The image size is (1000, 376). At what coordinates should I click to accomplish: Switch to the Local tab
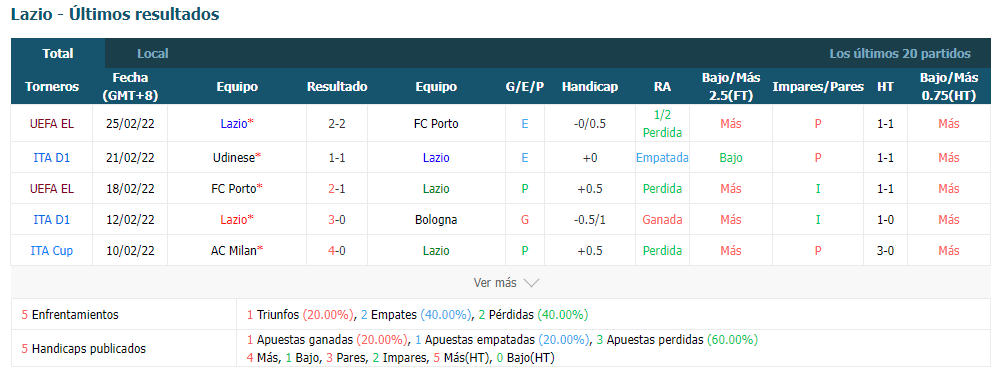click(x=153, y=54)
